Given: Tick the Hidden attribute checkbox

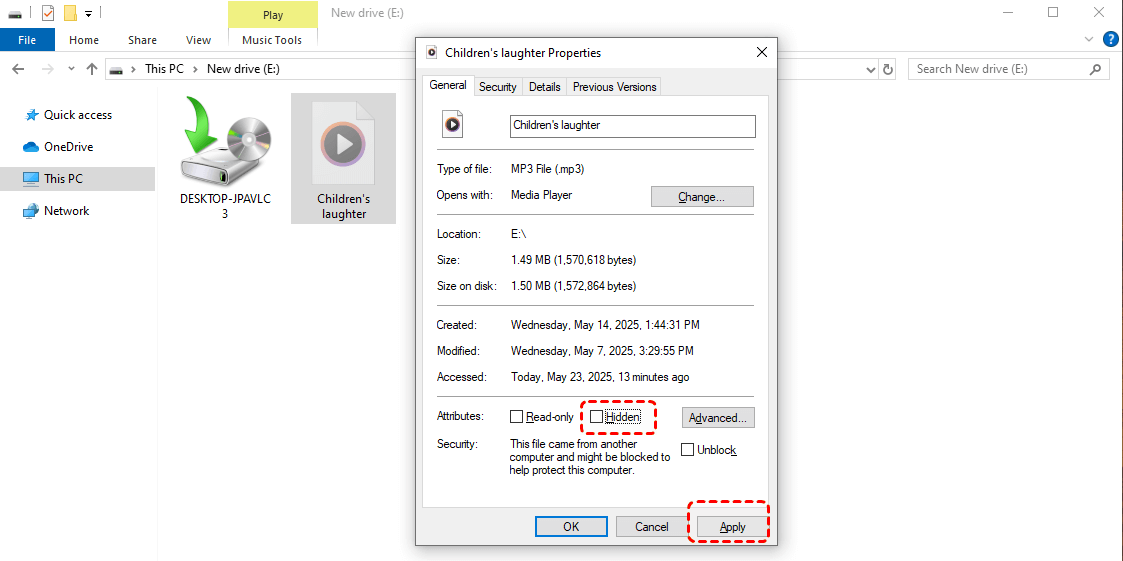Looking at the screenshot, I should (596, 416).
